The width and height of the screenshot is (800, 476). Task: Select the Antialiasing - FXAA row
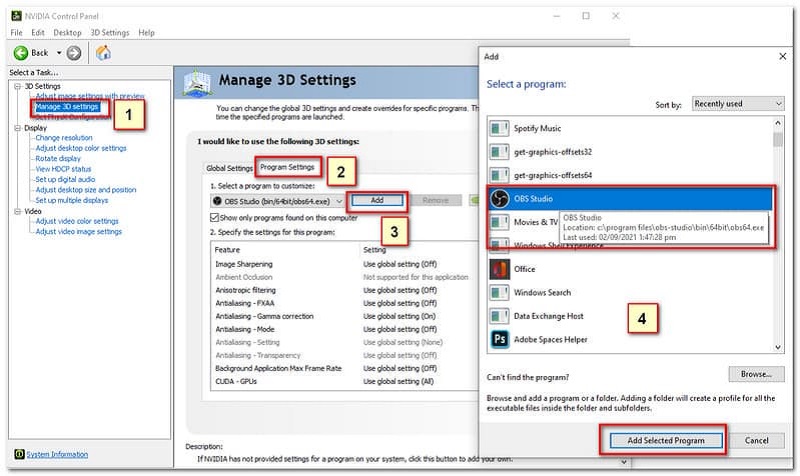tap(345, 303)
